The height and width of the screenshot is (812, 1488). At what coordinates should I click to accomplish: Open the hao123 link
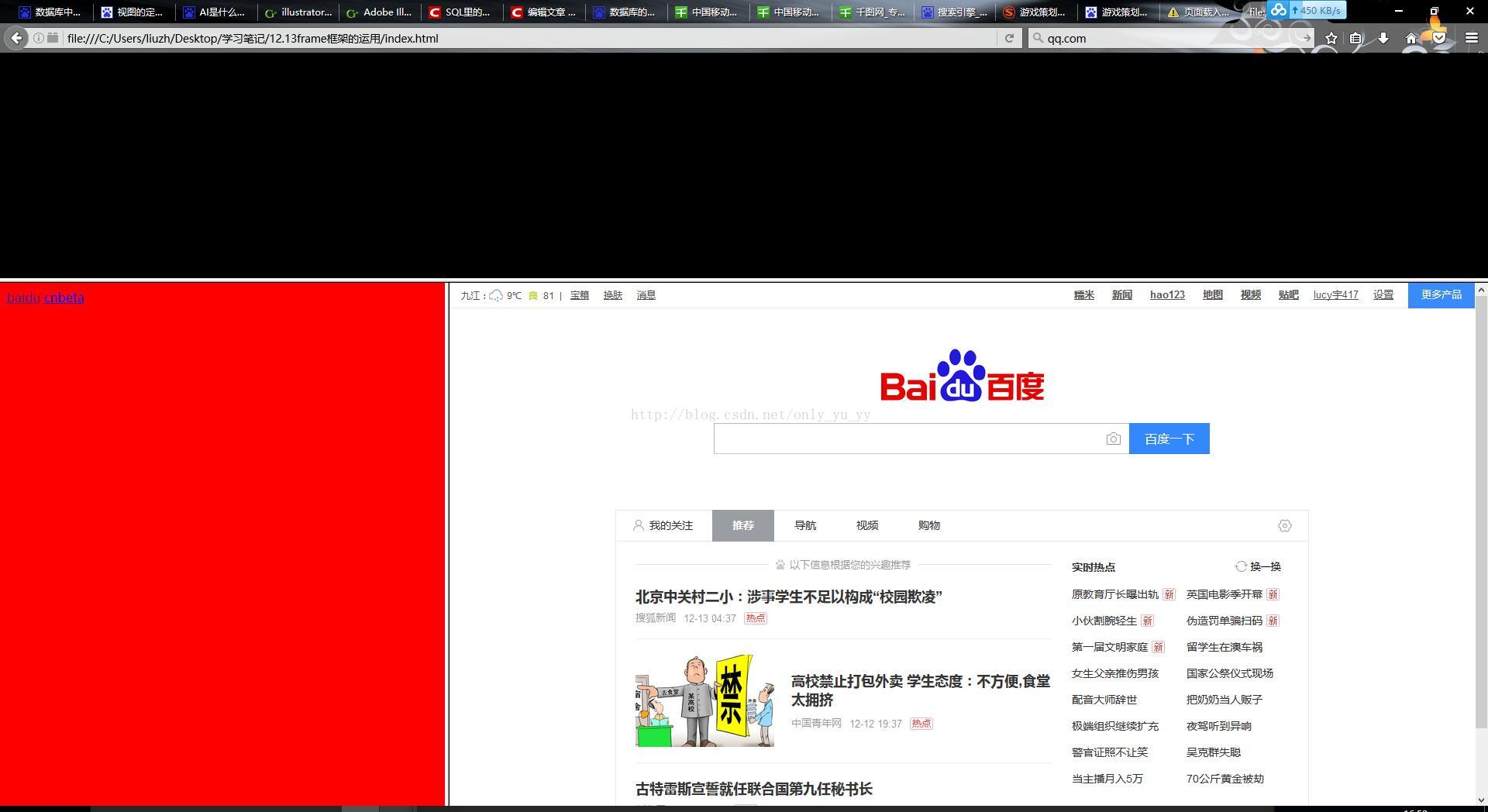coord(1167,295)
